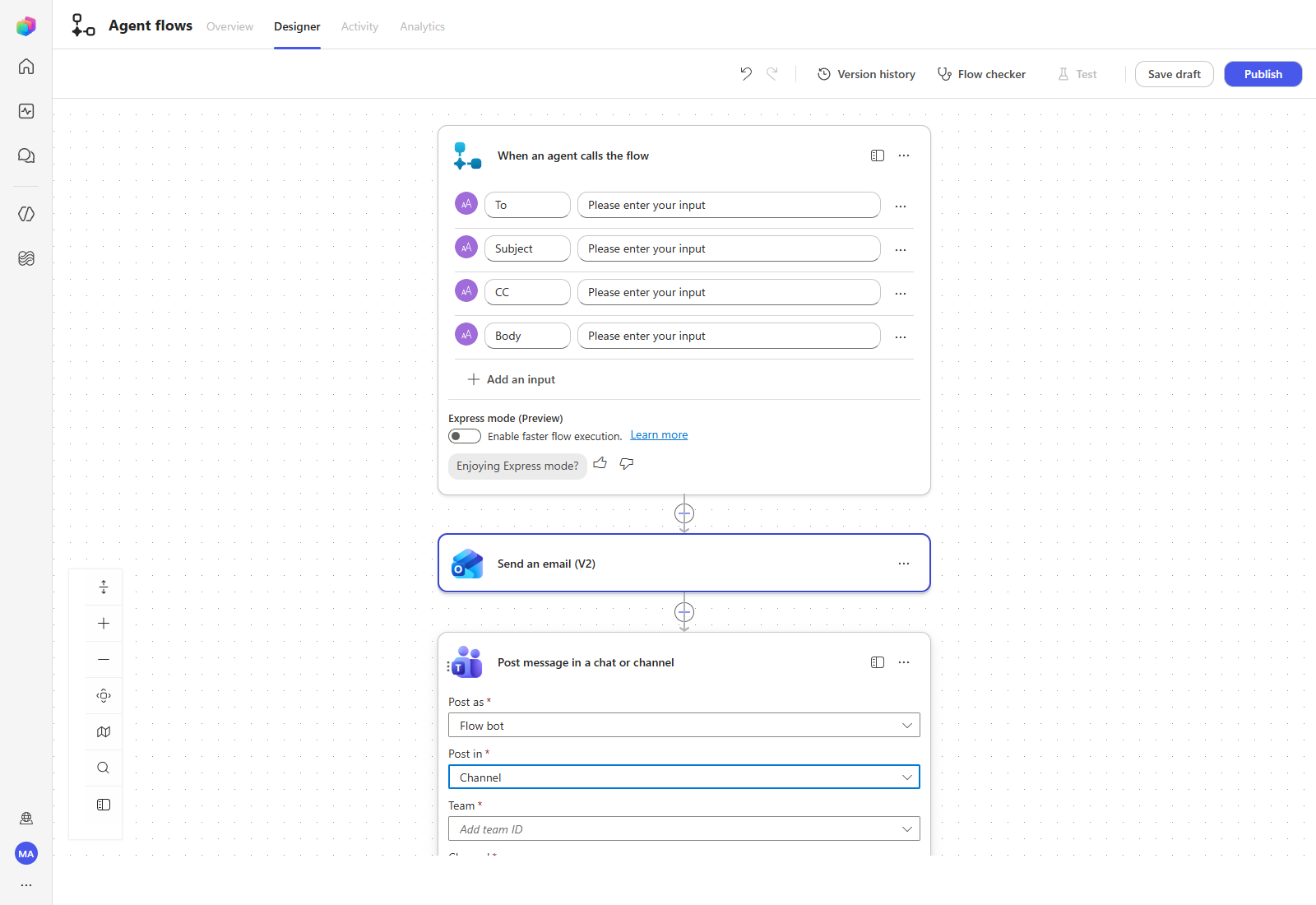The image size is (1316, 905).
Task: Open Send an email (V2) options menu
Action: tap(904, 564)
